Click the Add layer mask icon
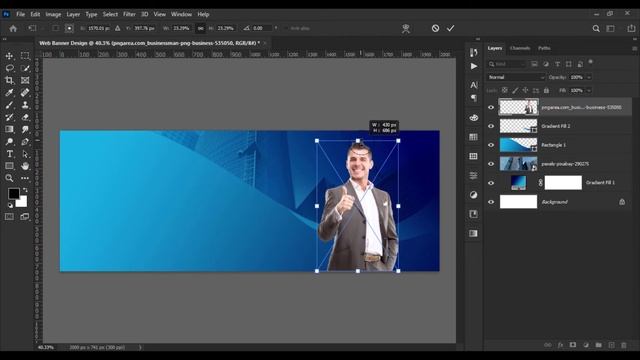 click(573, 345)
